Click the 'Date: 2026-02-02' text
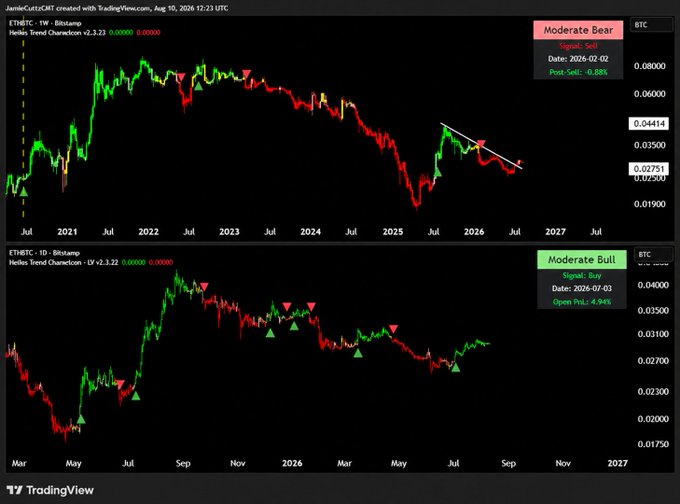Image resolution: width=680 pixels, height=504 pixels. [578, 59]
